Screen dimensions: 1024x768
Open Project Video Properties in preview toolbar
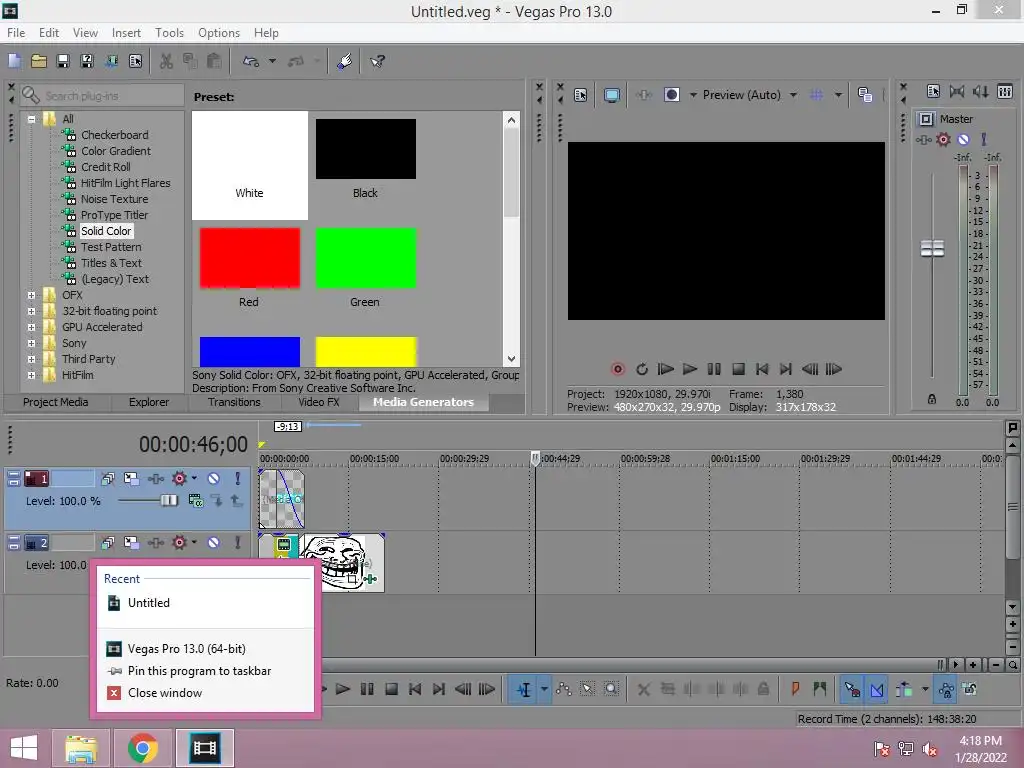(x=581, y=95)
